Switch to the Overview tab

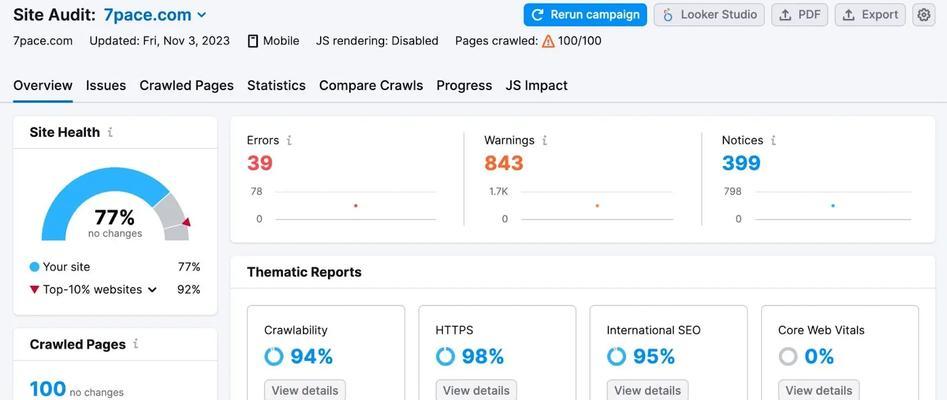(43, 86)
